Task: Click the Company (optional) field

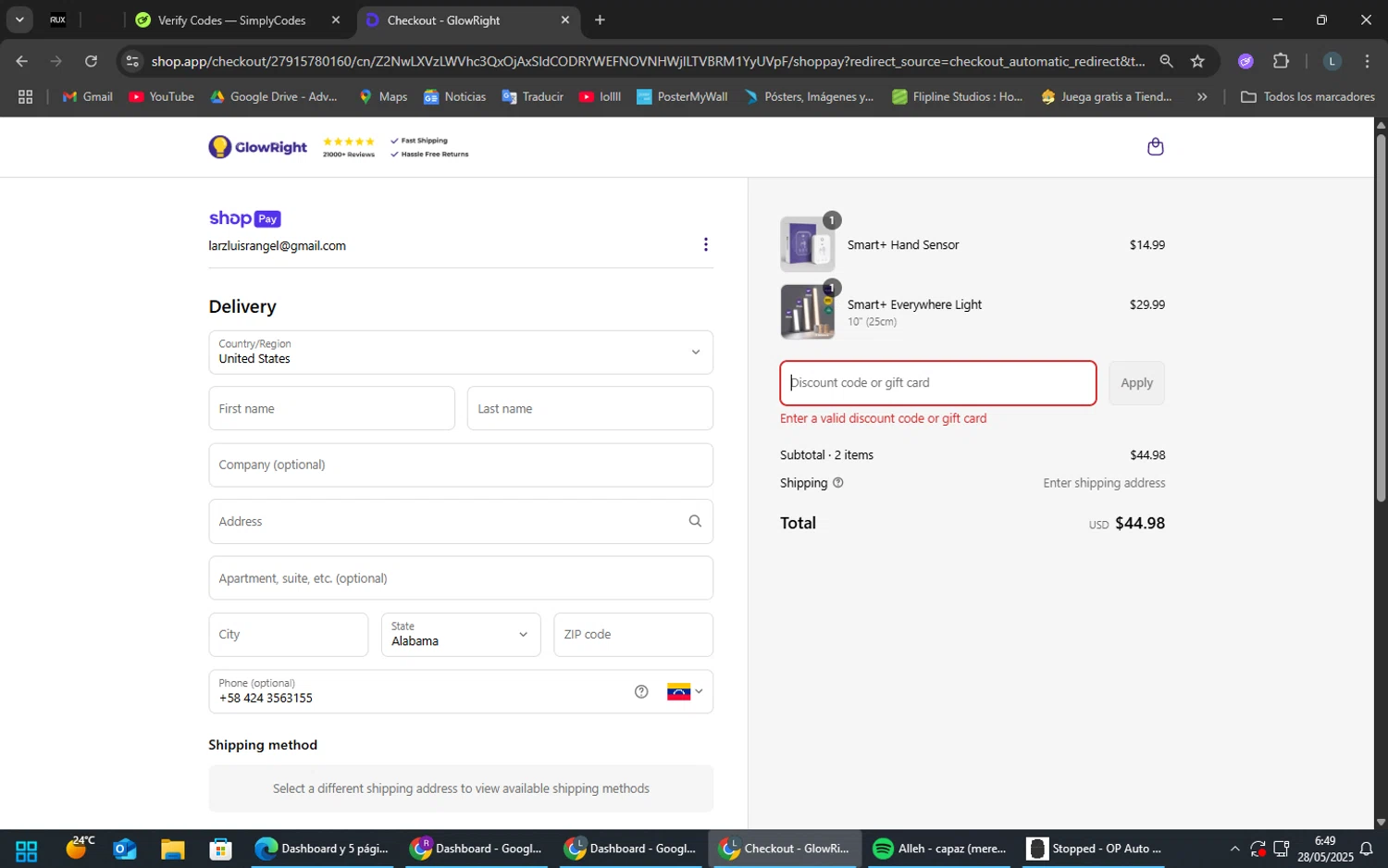Action: (461, 465)
